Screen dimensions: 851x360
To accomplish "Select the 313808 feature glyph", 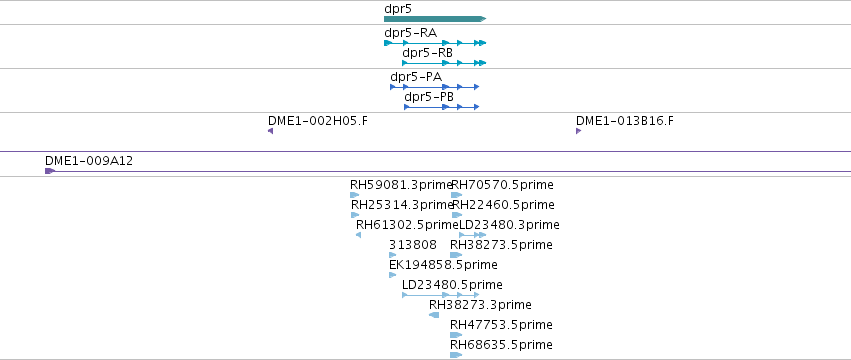I will pyautogui.click(x=392, y=255).
